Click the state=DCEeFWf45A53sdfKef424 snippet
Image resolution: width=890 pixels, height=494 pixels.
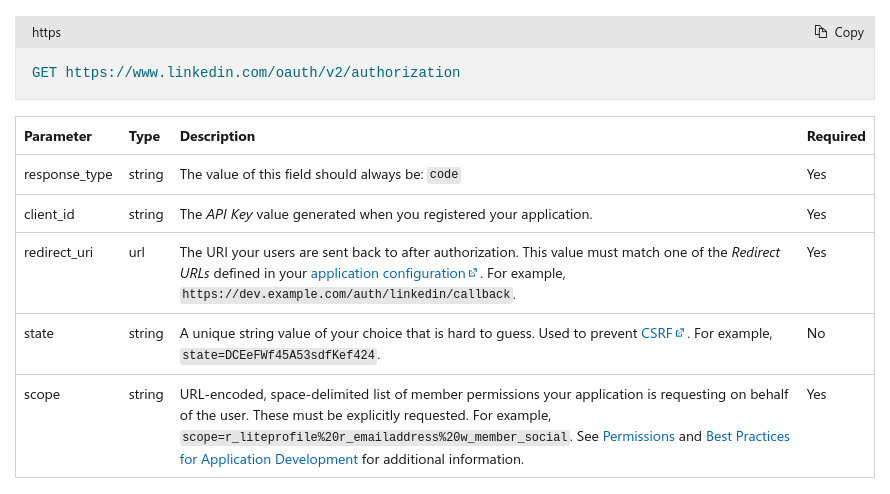point(278,355)
